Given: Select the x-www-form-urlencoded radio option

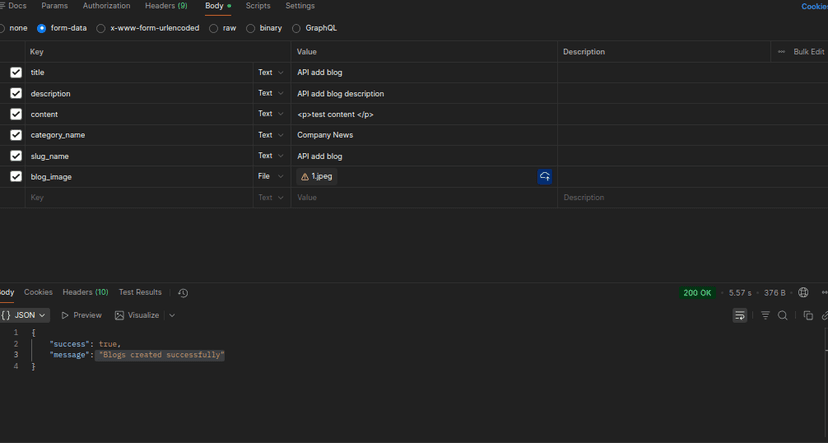Looking at the screenshot, I should pos(101,29).
